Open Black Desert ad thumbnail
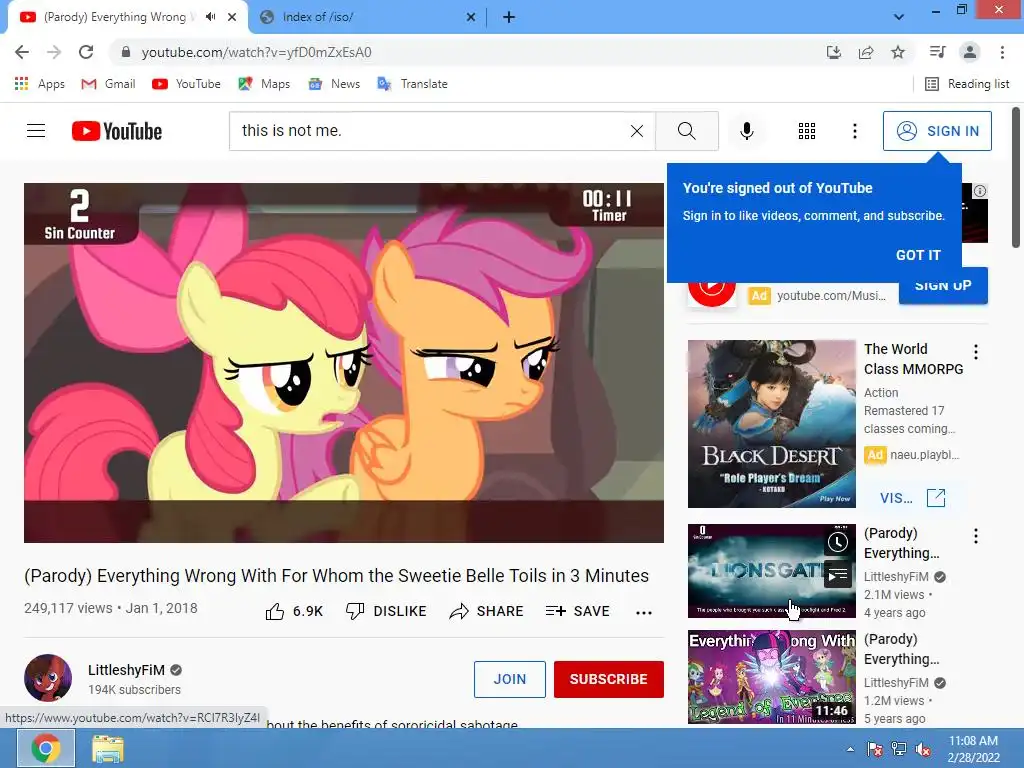This screenshot has height=768, width=1024. click(771, 424)
